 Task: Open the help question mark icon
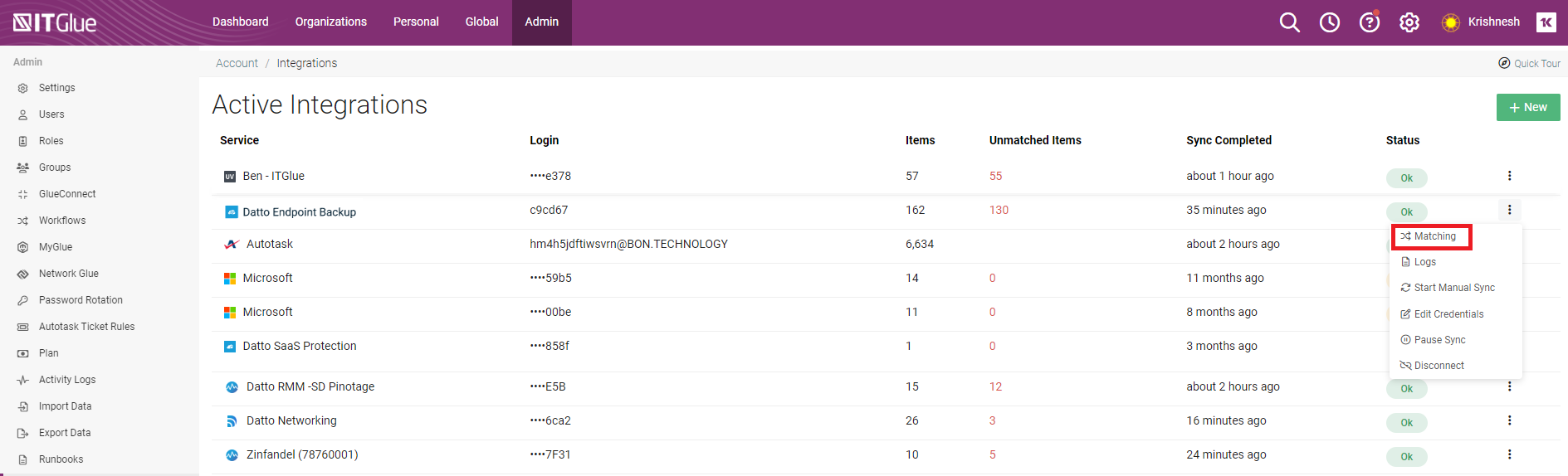click(x=1369, y=22)
